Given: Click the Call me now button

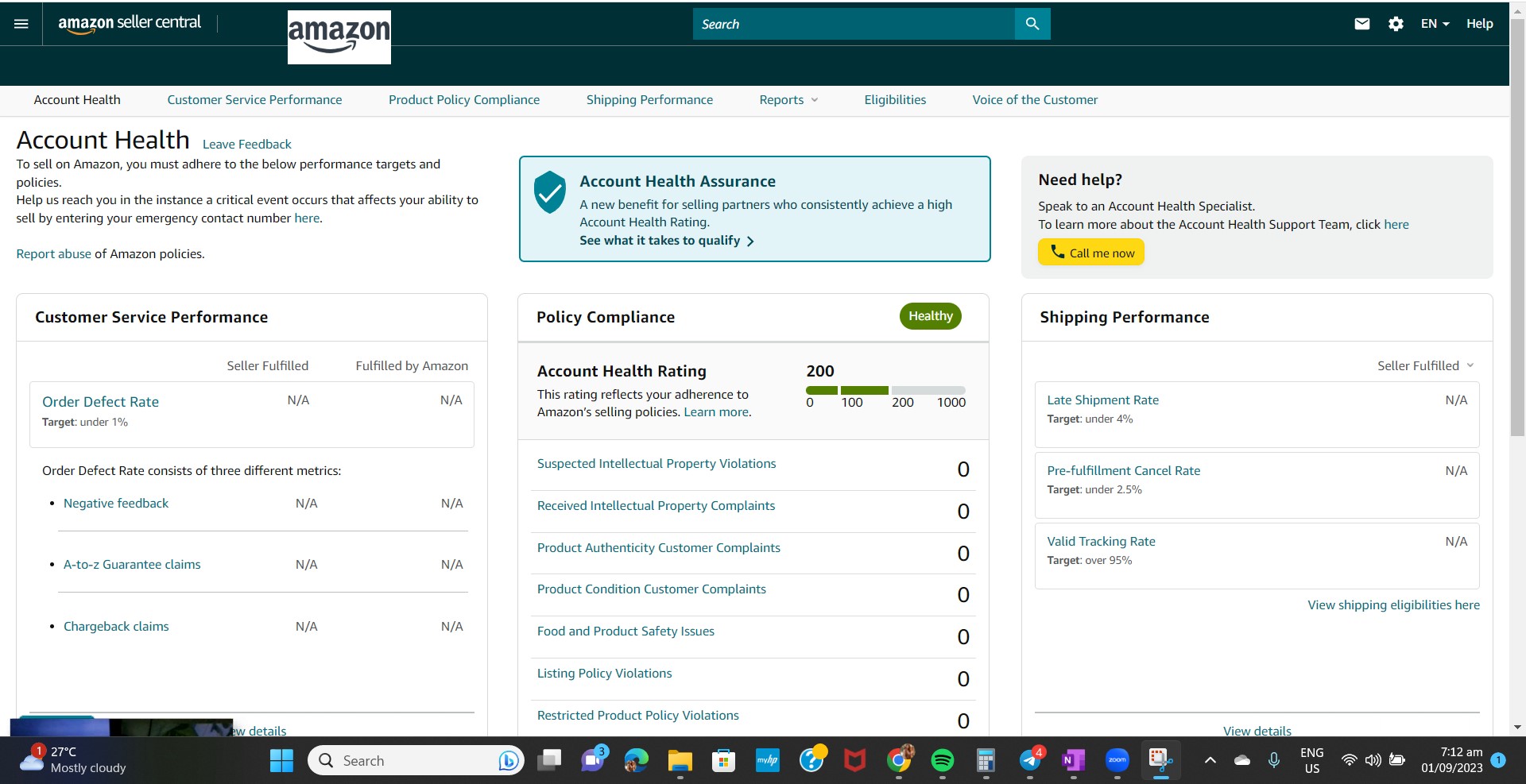Looking at the screenshot, I should pyautogui.click(x=1090, y=253).
